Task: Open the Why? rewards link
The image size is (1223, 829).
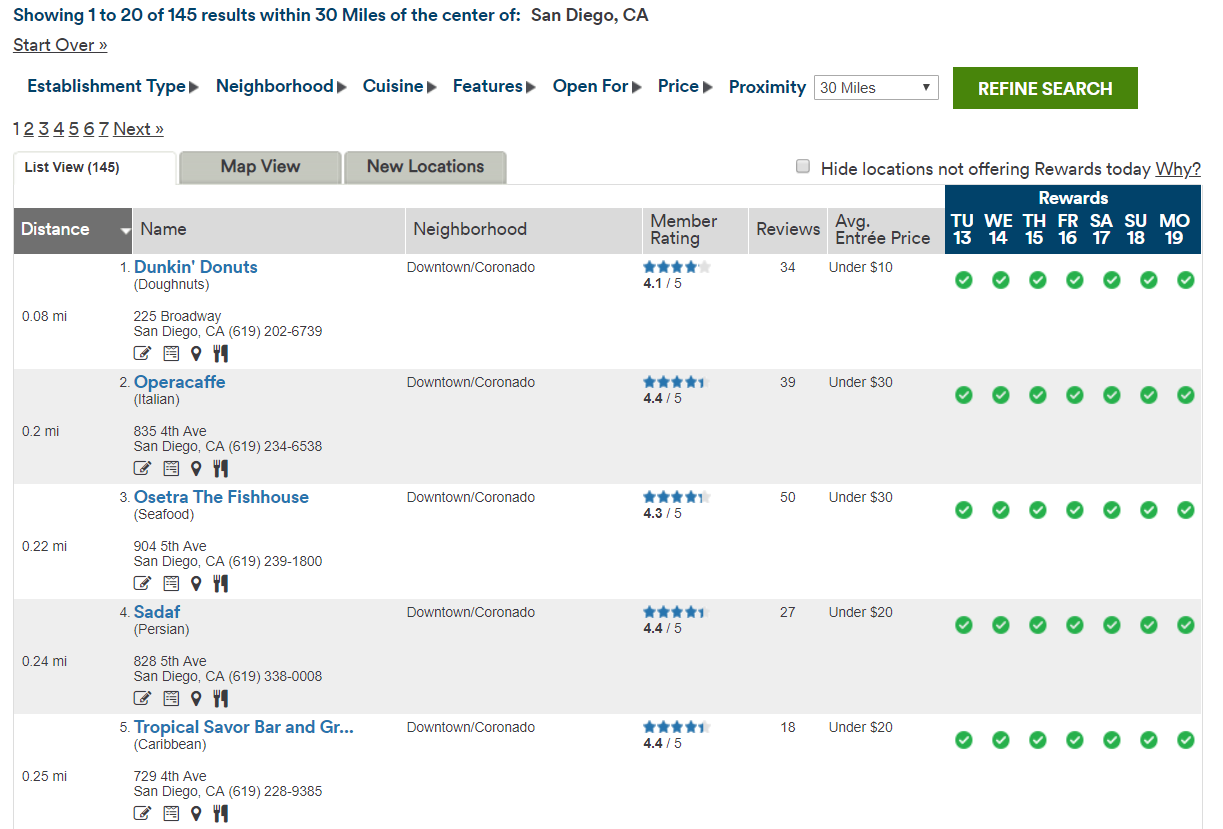Action: click(x=1178, y=169)
